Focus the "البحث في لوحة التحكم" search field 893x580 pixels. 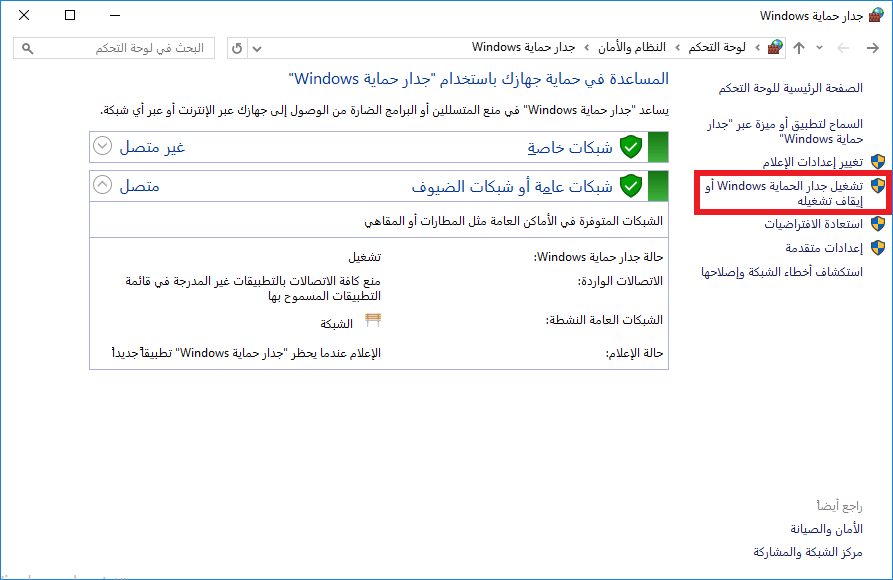114,48
